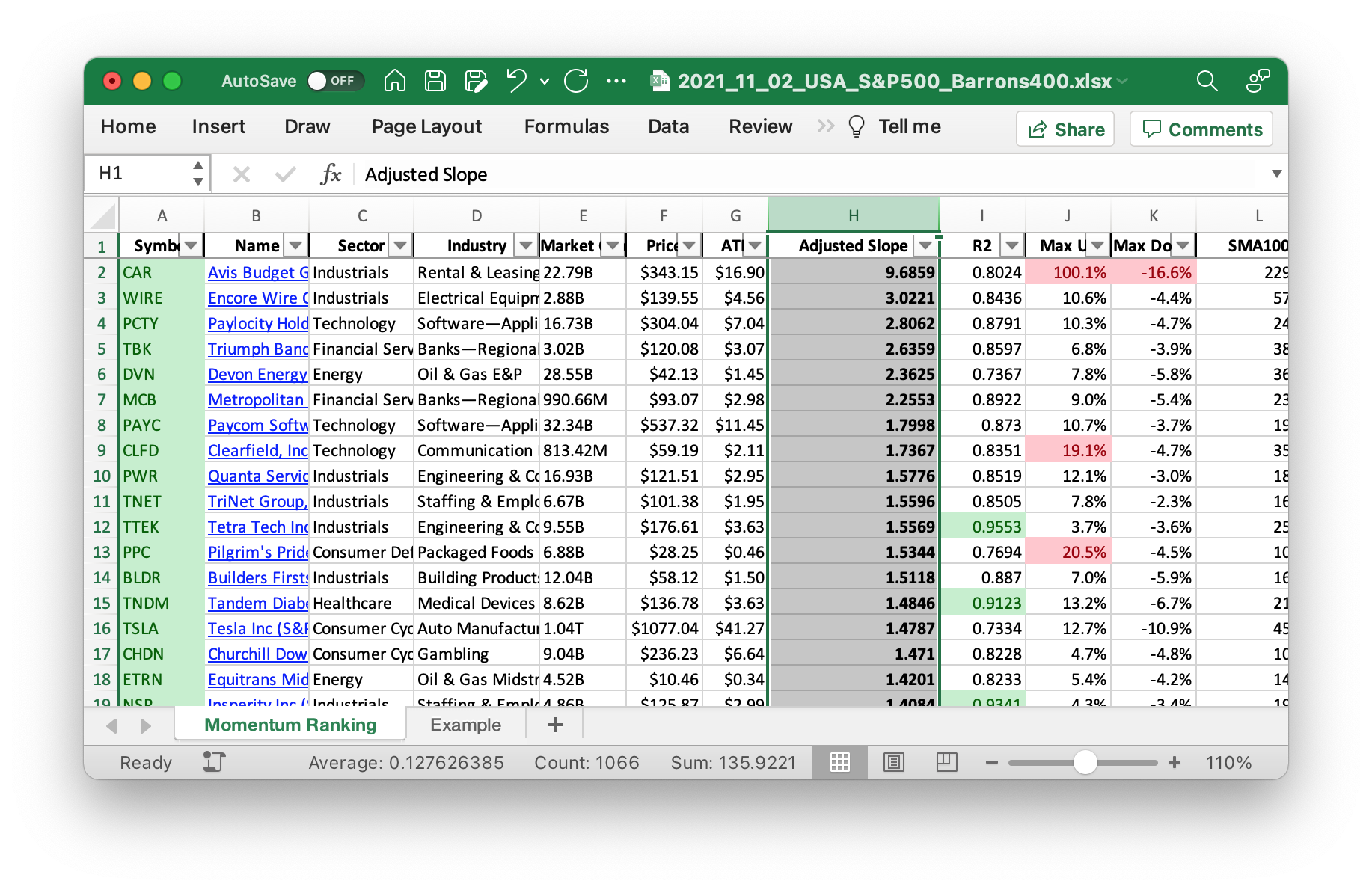Switch to Page Break Preview view icon

pyautogui.click(x=946, y=762)
